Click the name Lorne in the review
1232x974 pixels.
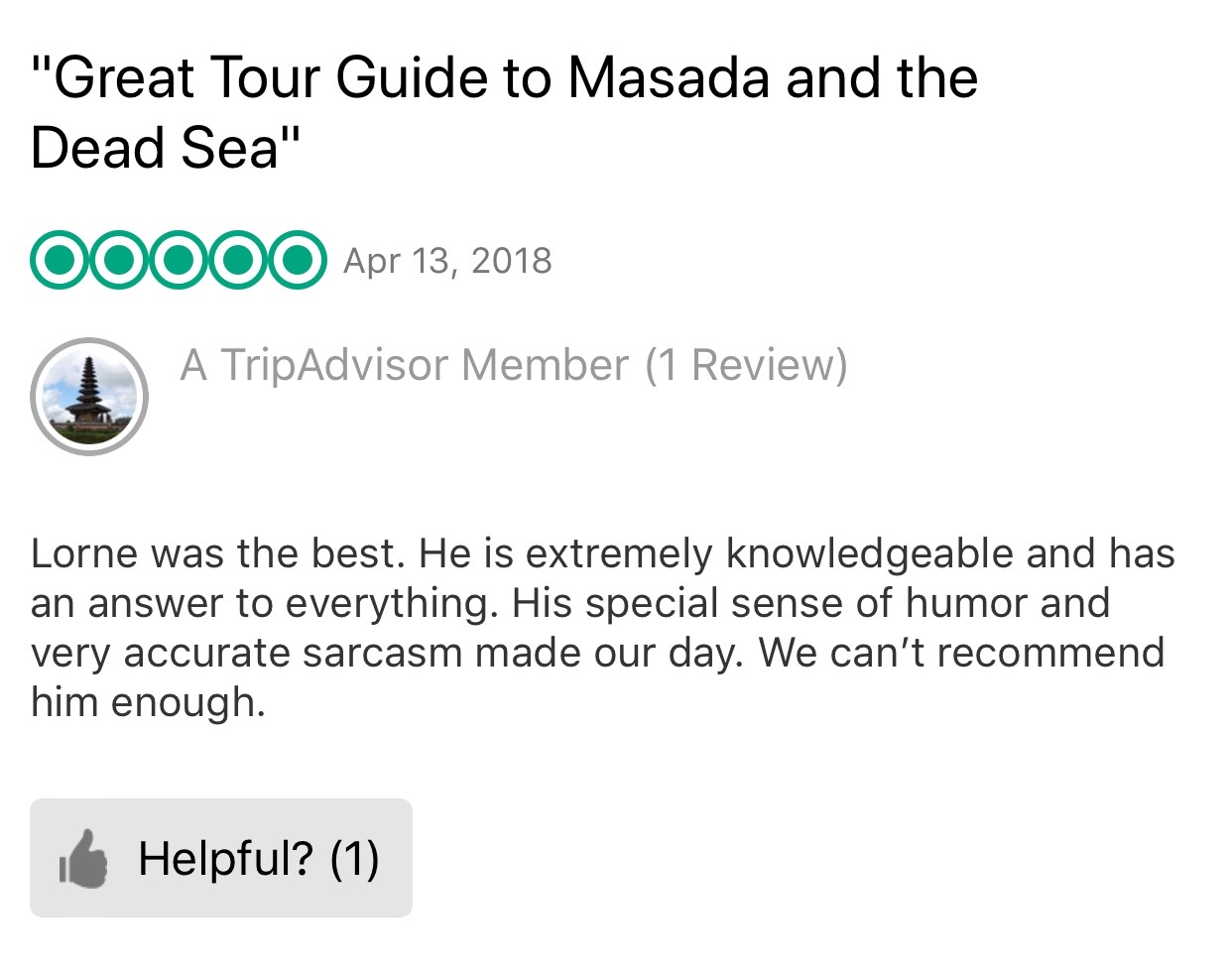(x=82, y=553)
